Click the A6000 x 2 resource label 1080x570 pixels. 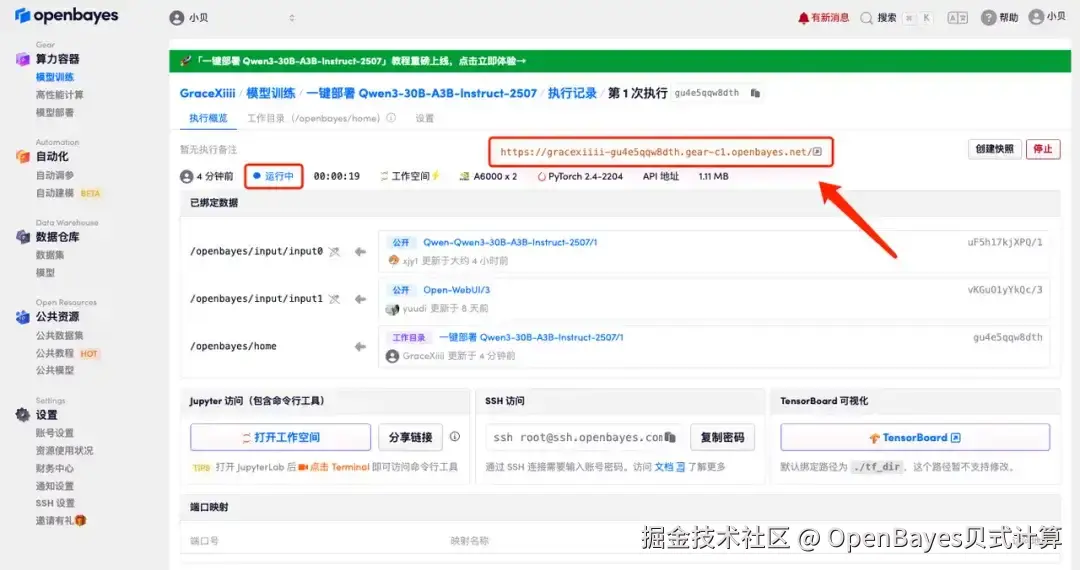pyautogui.click(x=488, y=176)
